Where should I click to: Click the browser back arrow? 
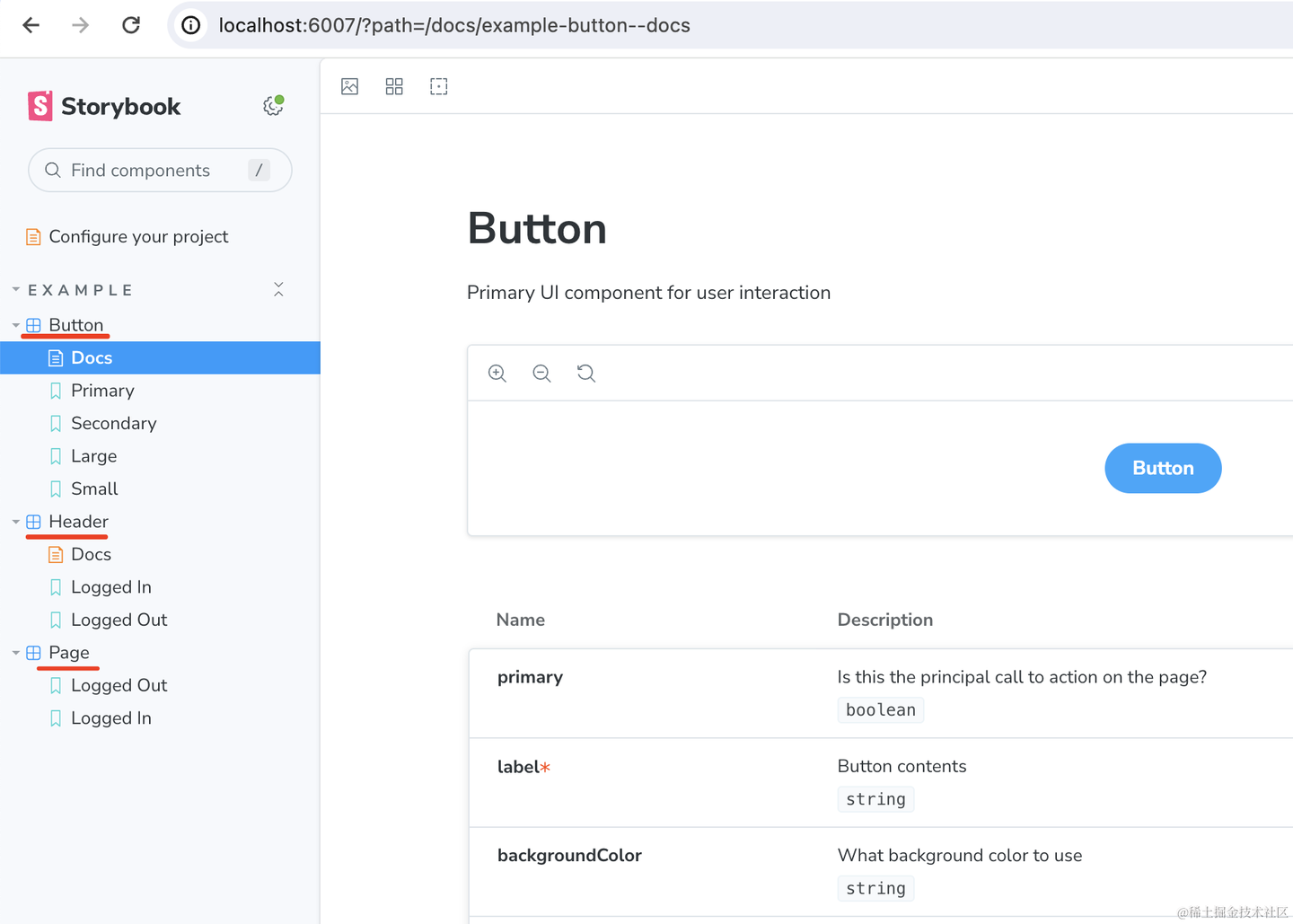point(31,25)
